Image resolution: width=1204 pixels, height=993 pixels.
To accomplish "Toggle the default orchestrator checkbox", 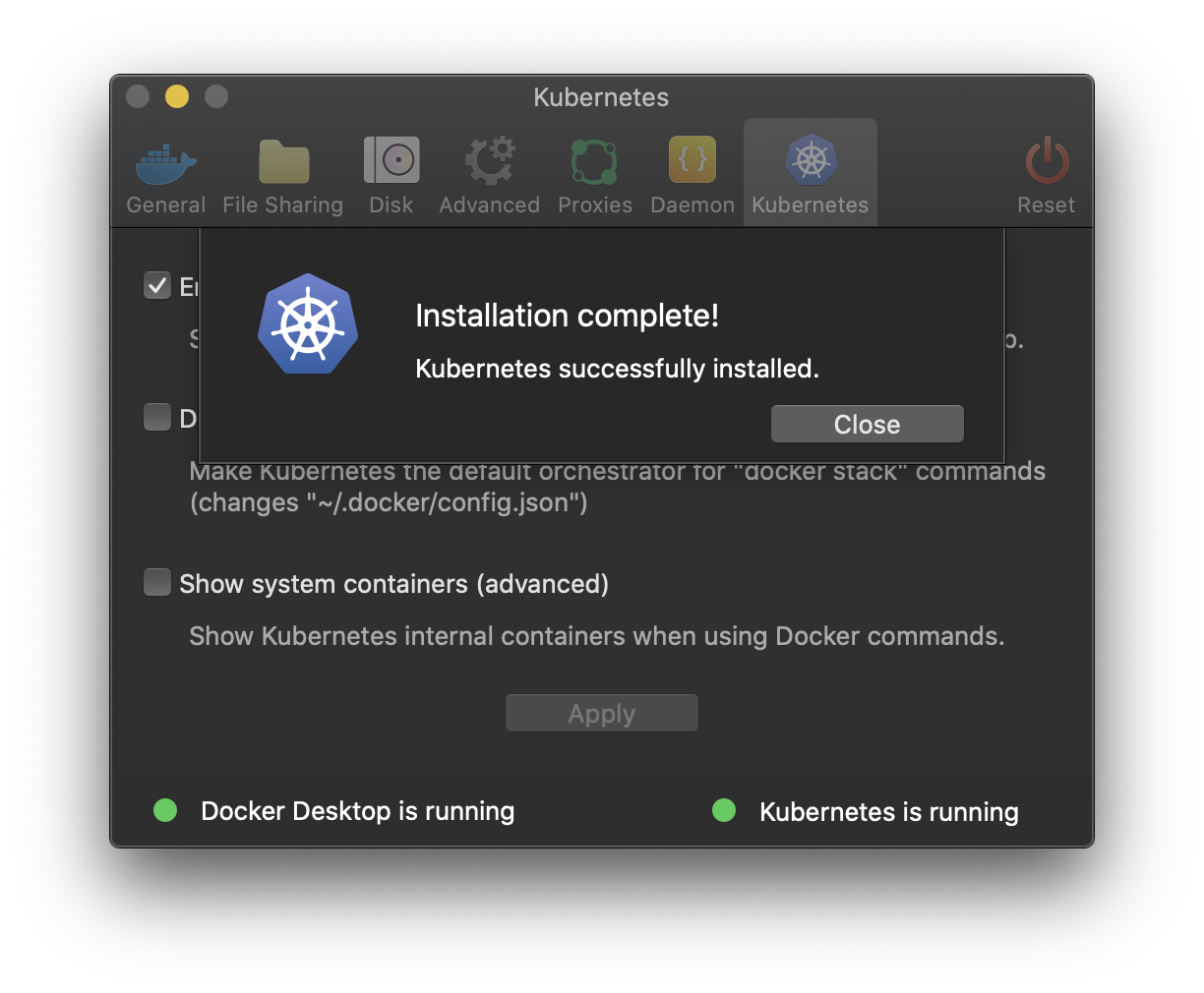I will point(157,417).
